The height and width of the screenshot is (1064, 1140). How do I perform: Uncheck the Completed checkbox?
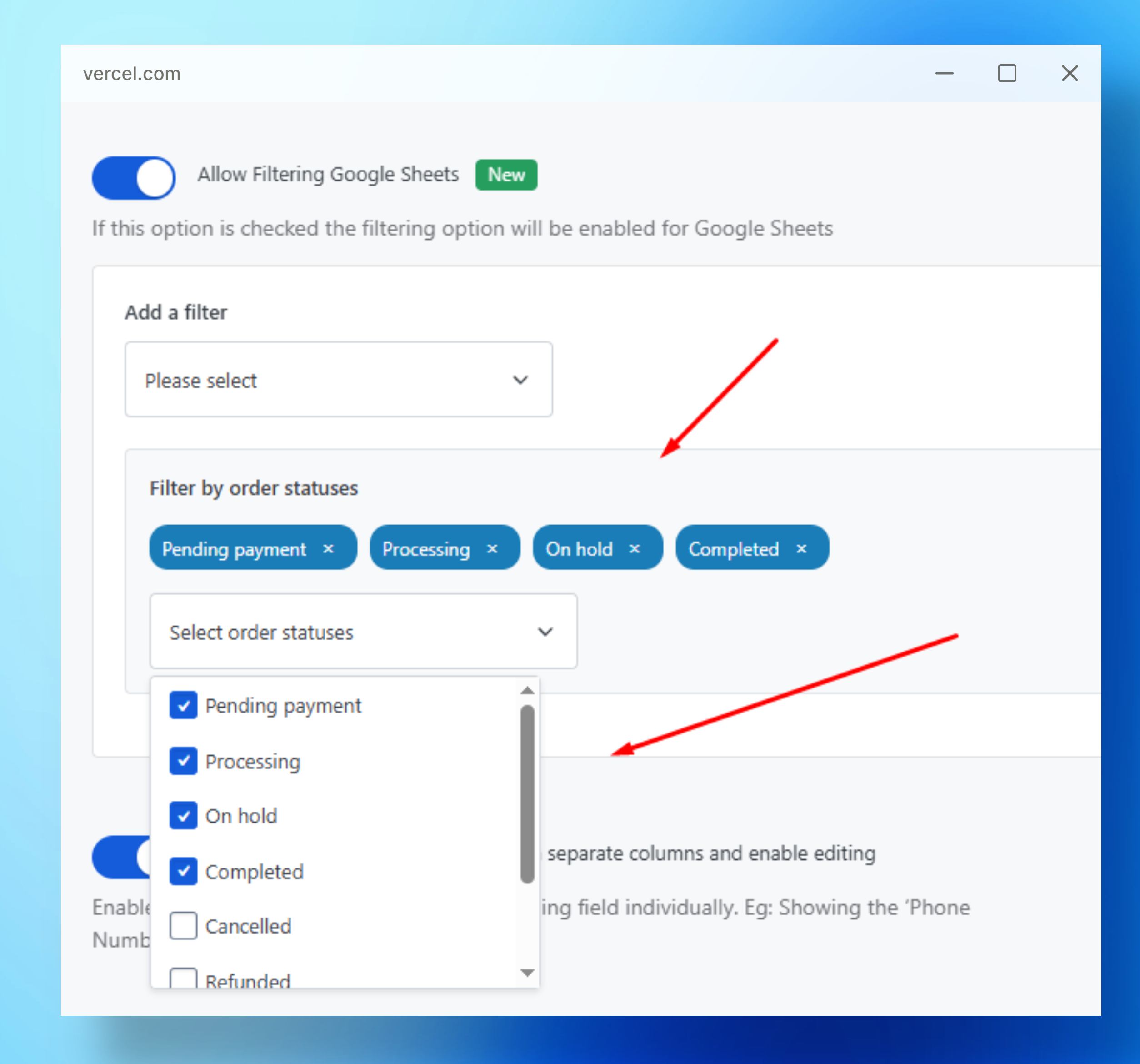[x=184, y=872]
